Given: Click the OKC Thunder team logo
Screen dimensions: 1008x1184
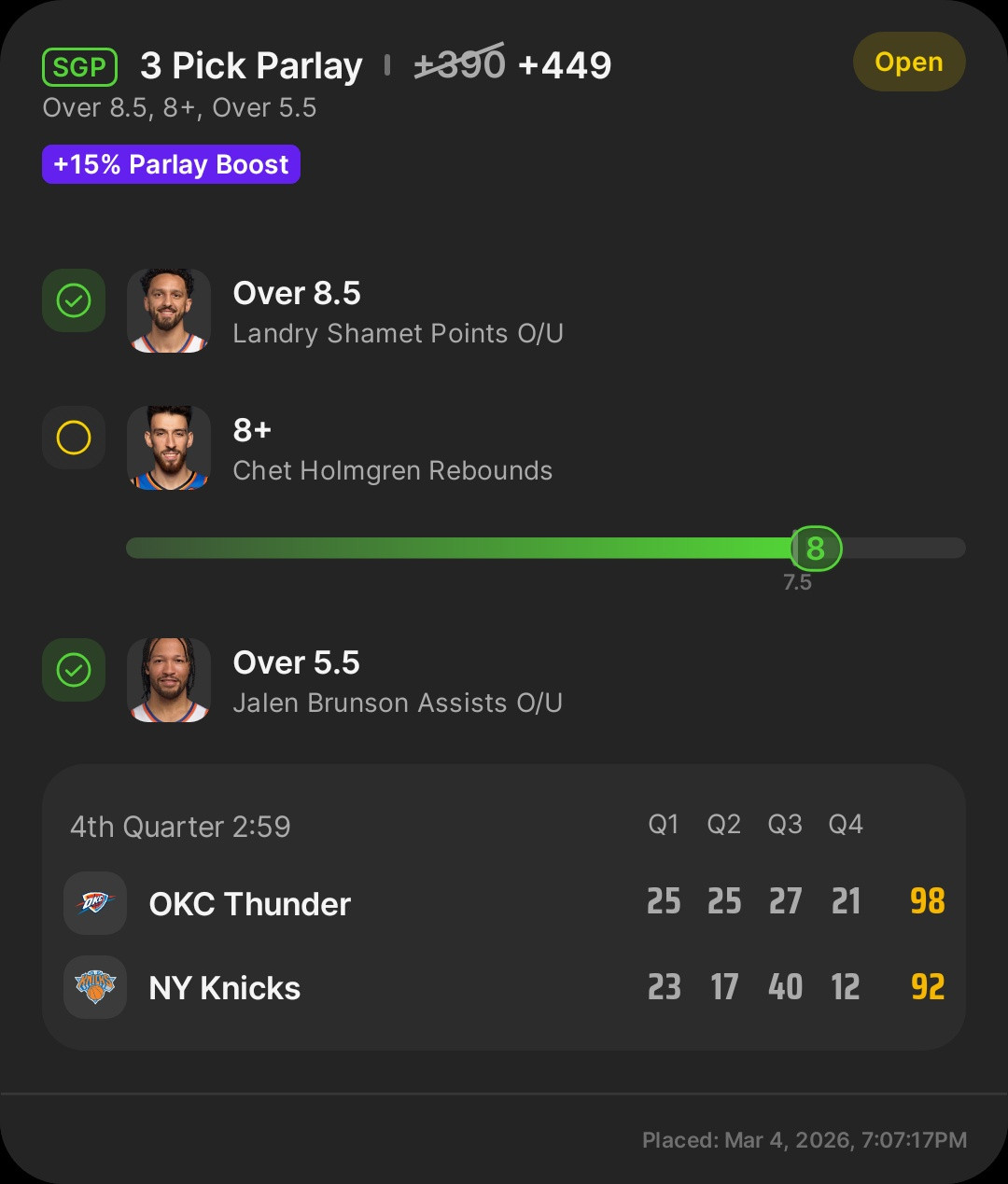Looking at the screenshot, I should coord(95,903).
